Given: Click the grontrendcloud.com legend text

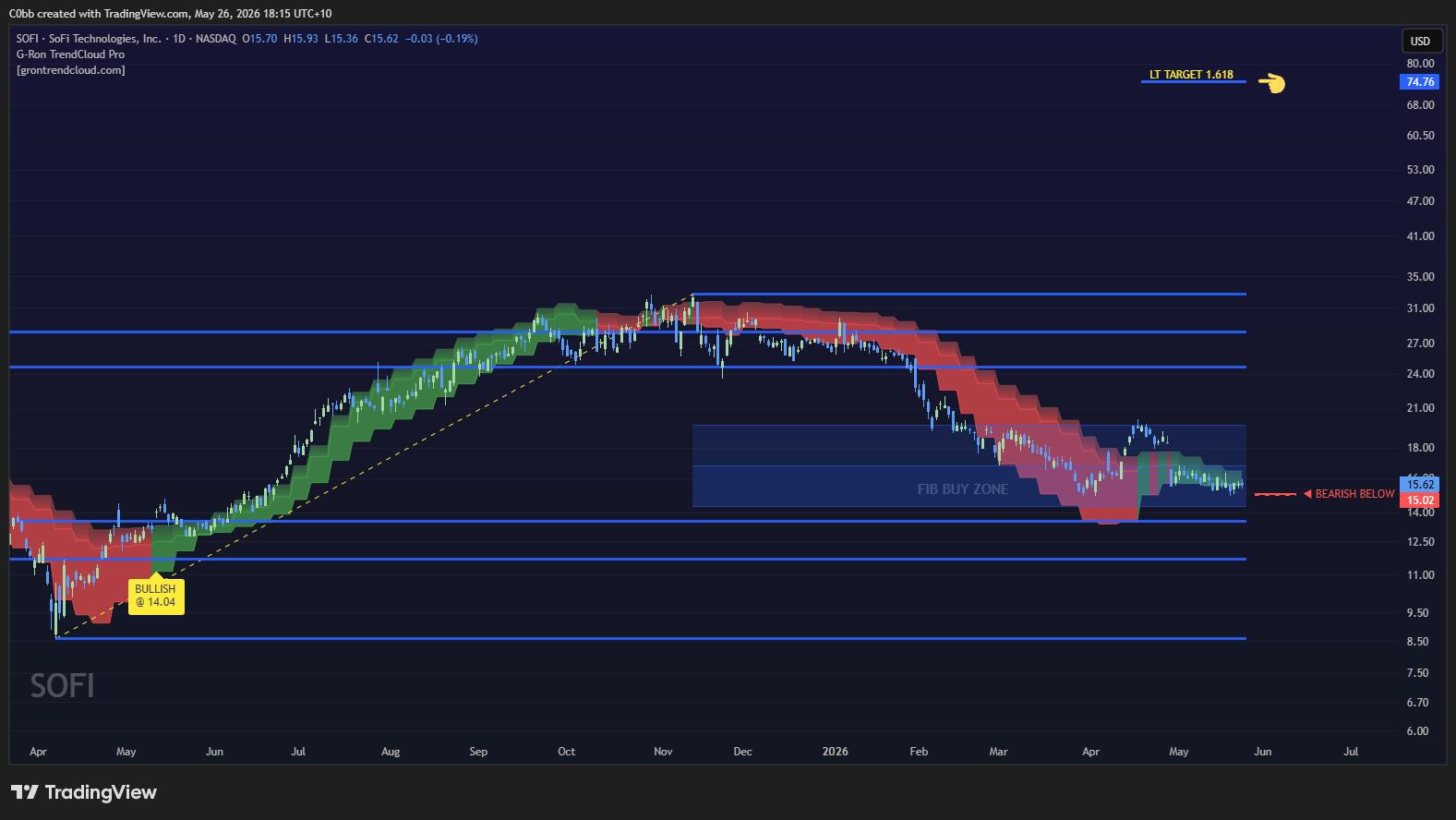Looking at the screenshot, I should tap(71, 70).
